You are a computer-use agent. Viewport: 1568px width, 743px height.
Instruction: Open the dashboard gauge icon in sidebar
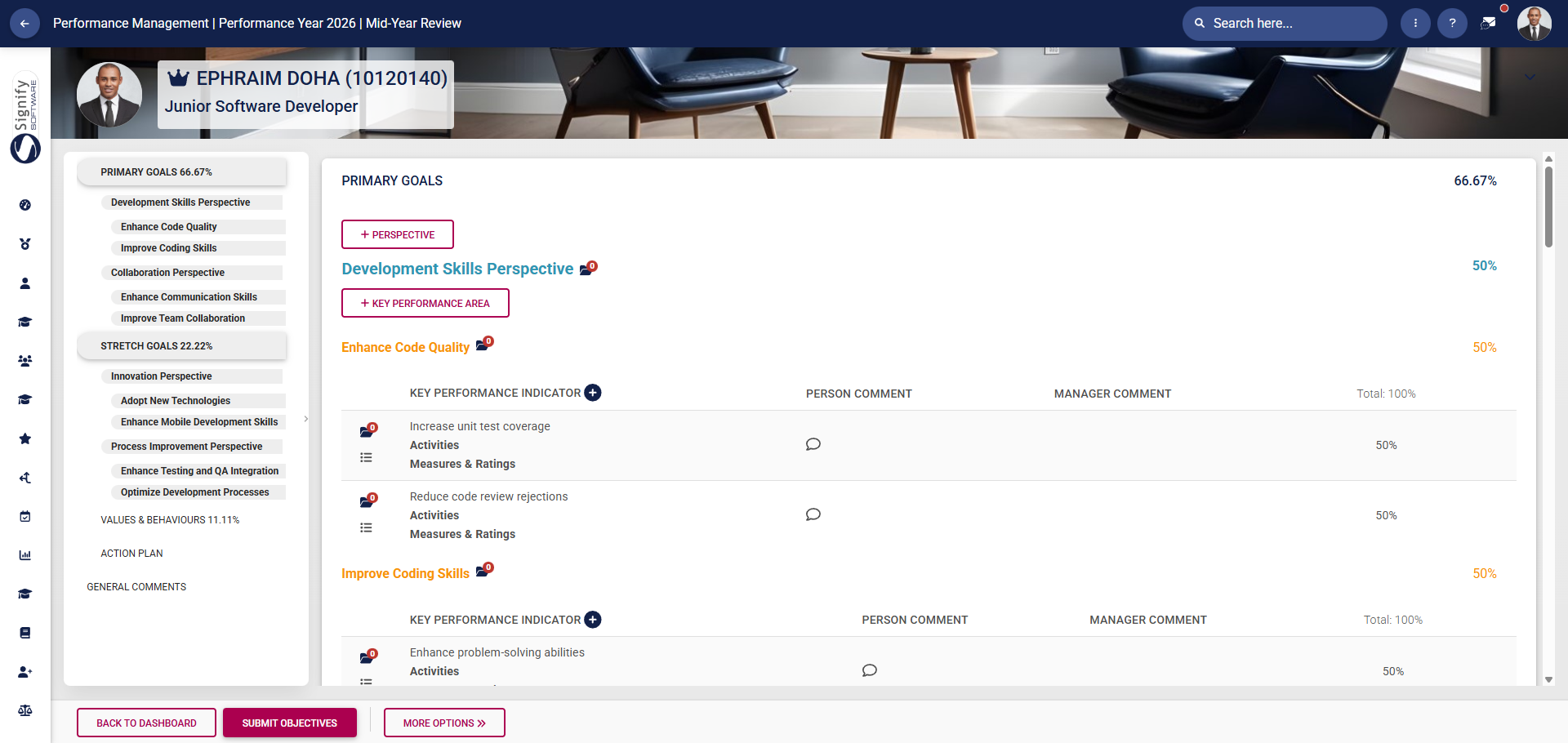24,205
